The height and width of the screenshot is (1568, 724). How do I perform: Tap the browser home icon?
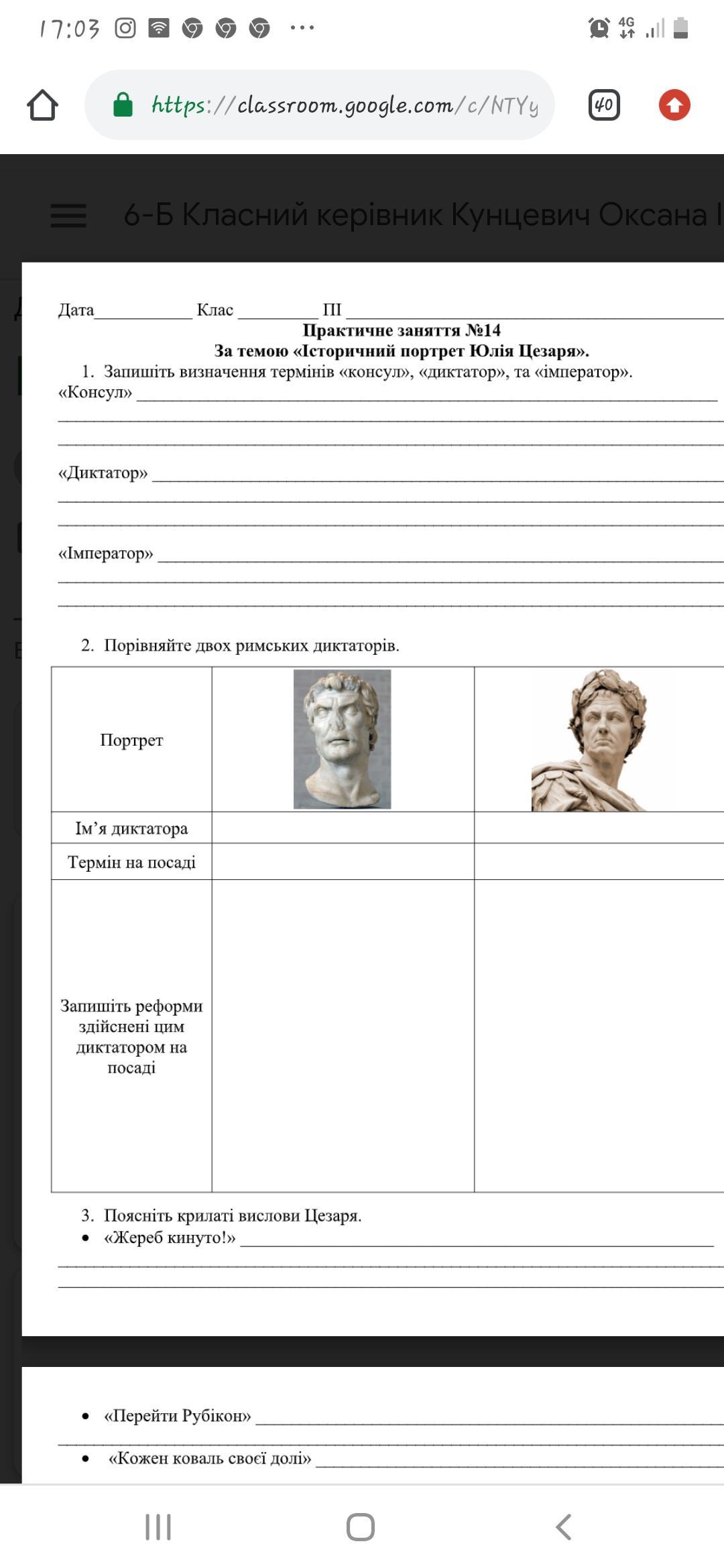pos(42,105)
